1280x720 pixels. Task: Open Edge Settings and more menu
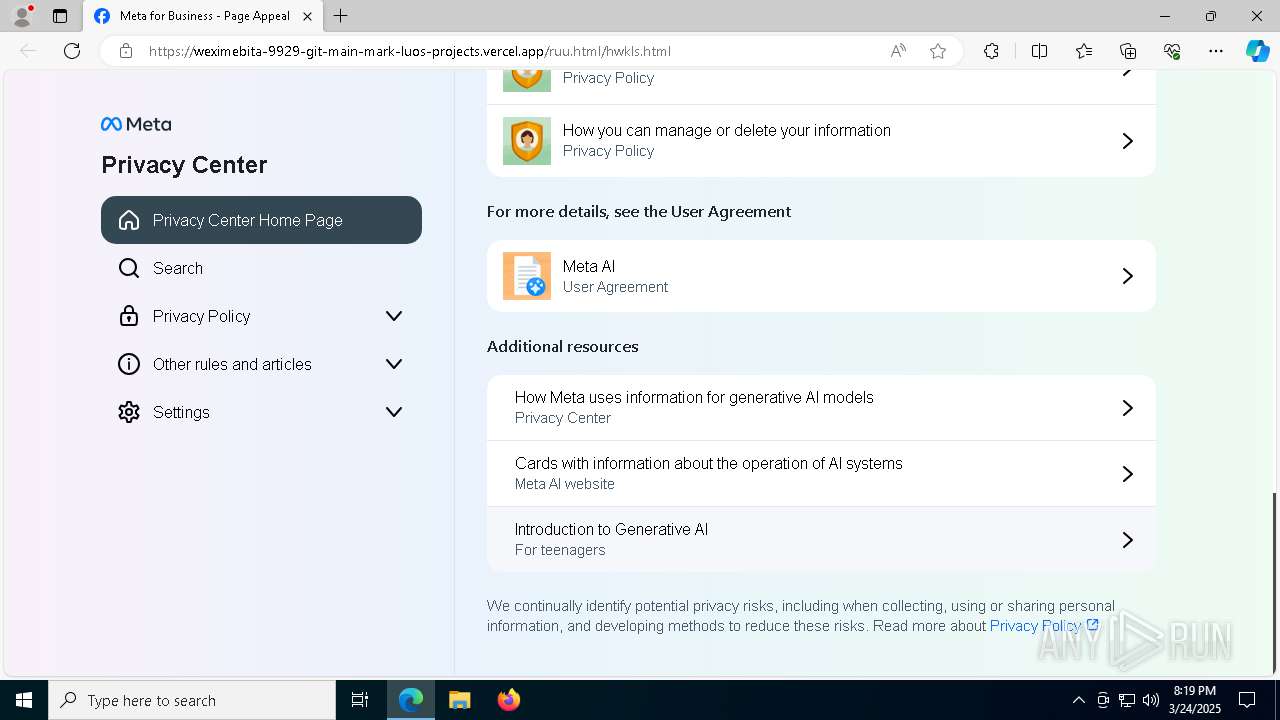[x=1216, y=51]
